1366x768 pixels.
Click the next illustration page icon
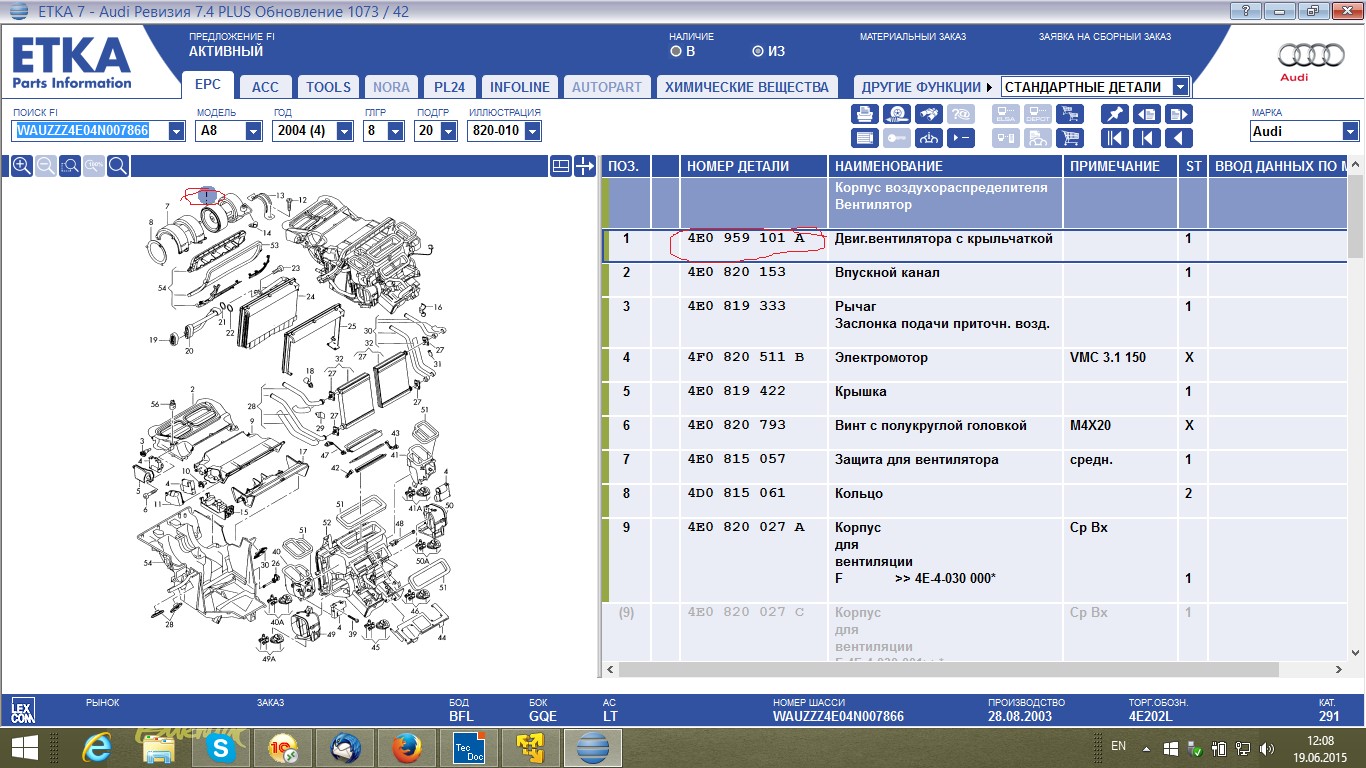click(1179, 114)
